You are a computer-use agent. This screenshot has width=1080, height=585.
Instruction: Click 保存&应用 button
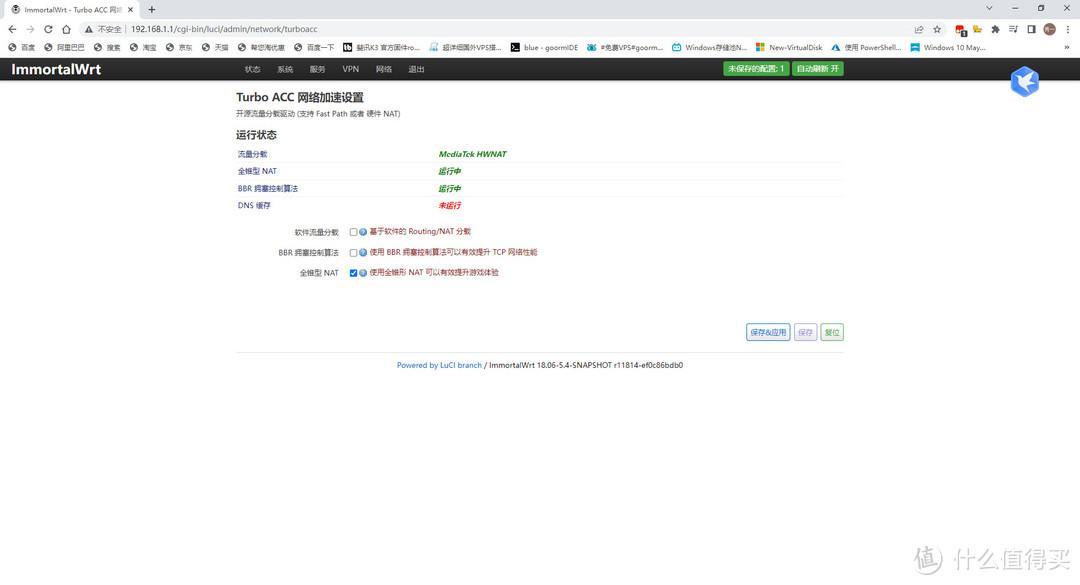point(768,332)
